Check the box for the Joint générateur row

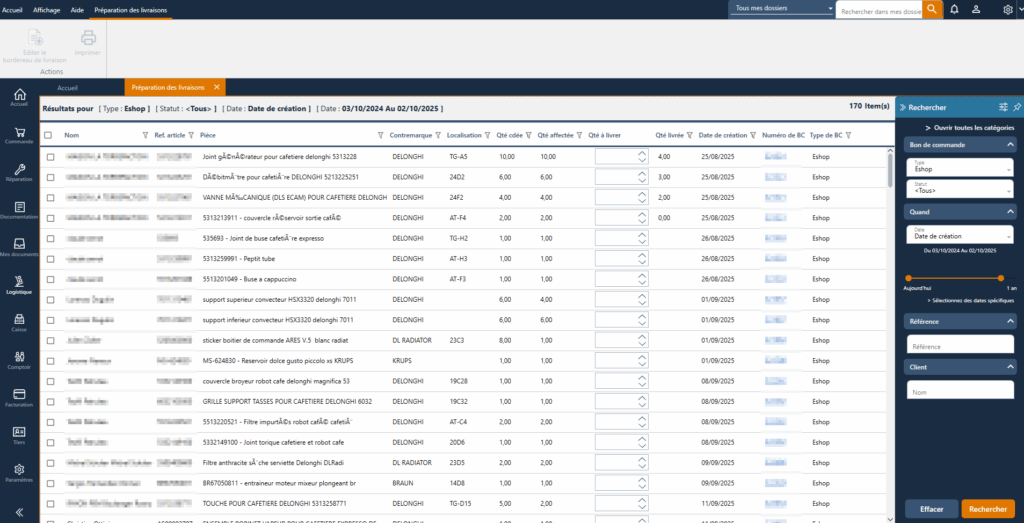pos(48,157)
